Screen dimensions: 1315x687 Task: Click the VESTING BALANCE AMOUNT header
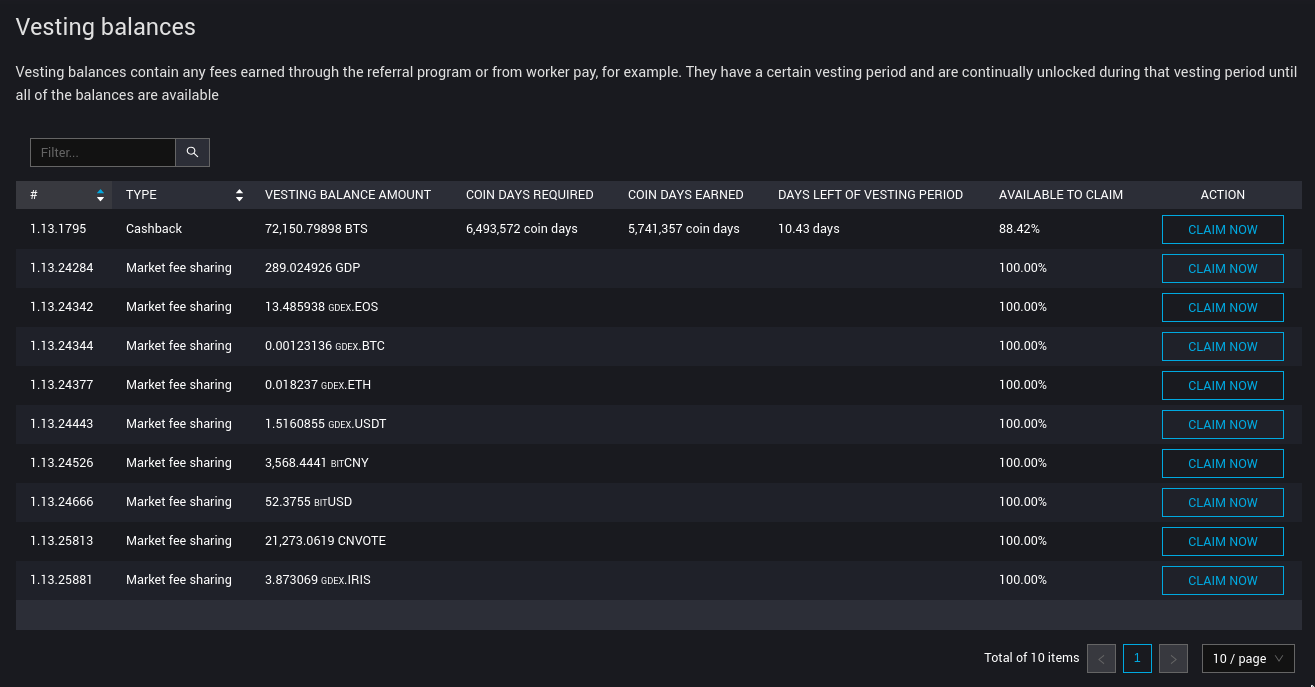(x=348, y=195)
